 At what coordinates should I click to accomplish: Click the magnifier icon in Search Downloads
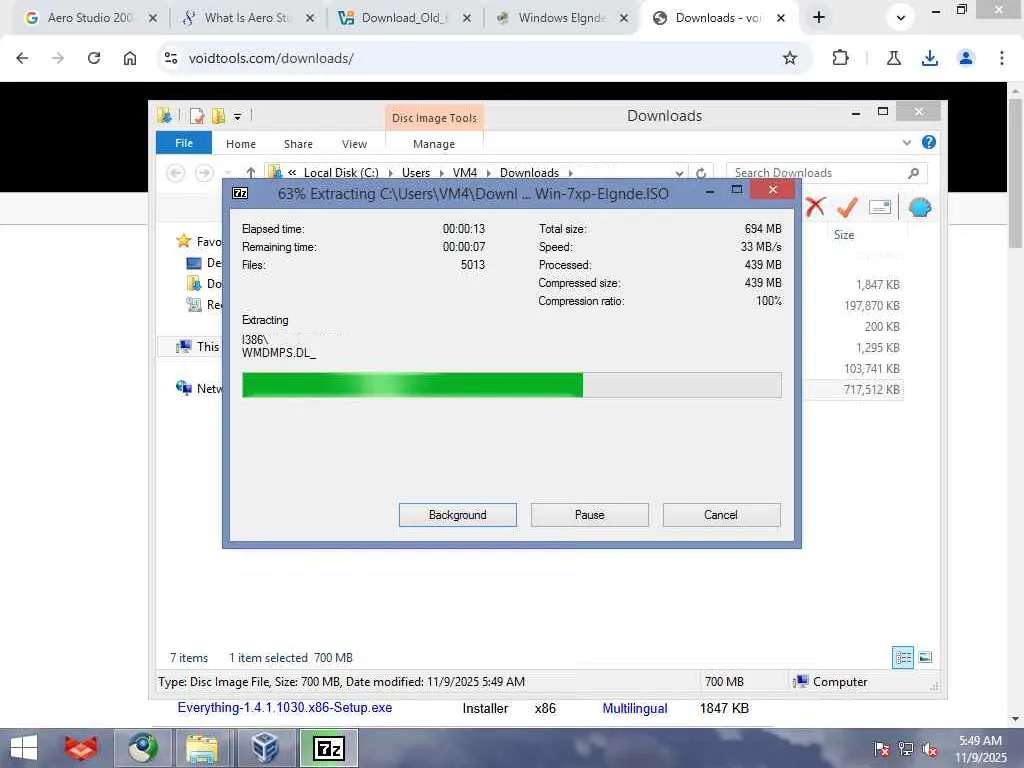pos(914,173)
